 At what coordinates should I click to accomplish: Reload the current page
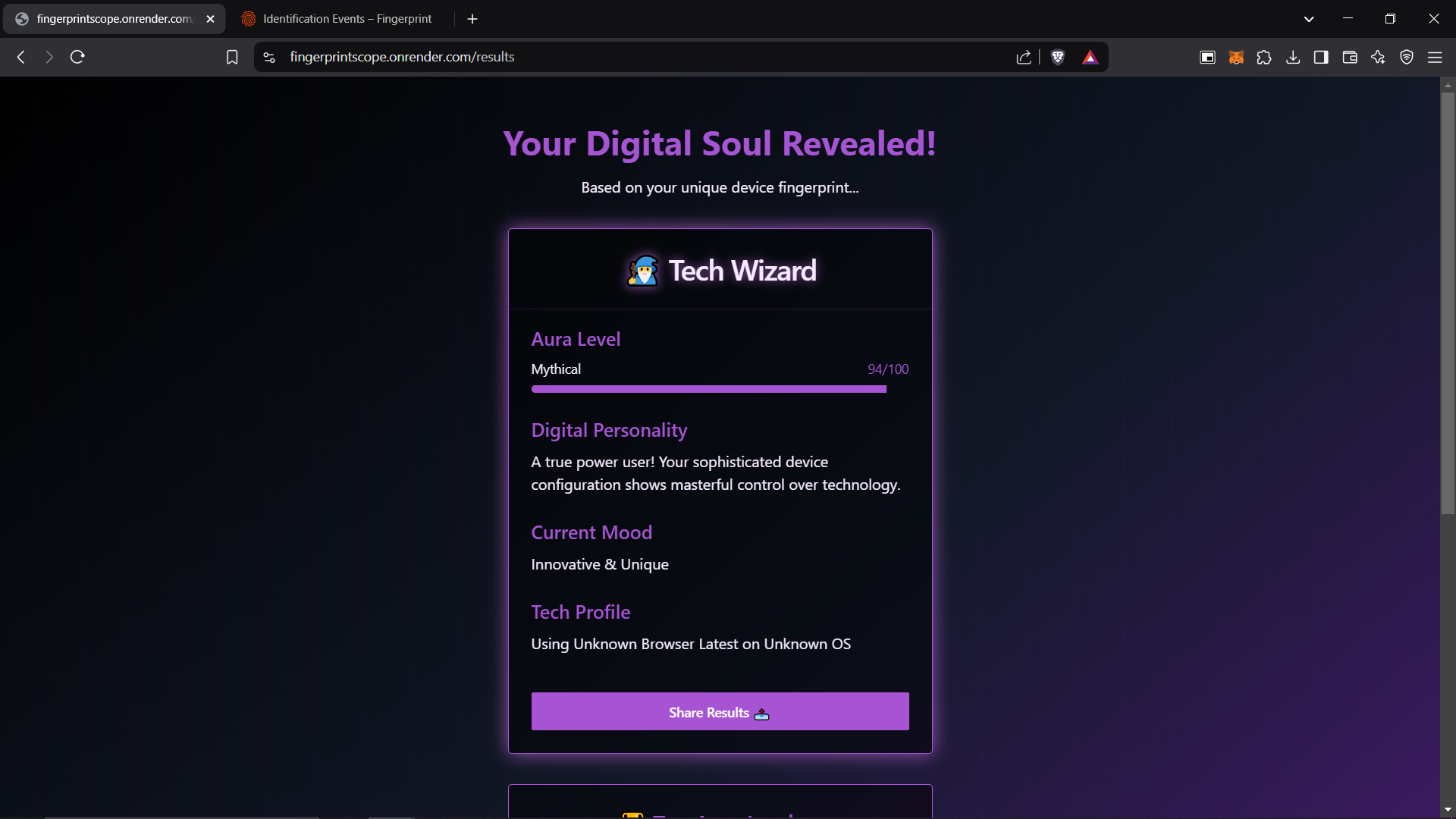coord(77,57)
